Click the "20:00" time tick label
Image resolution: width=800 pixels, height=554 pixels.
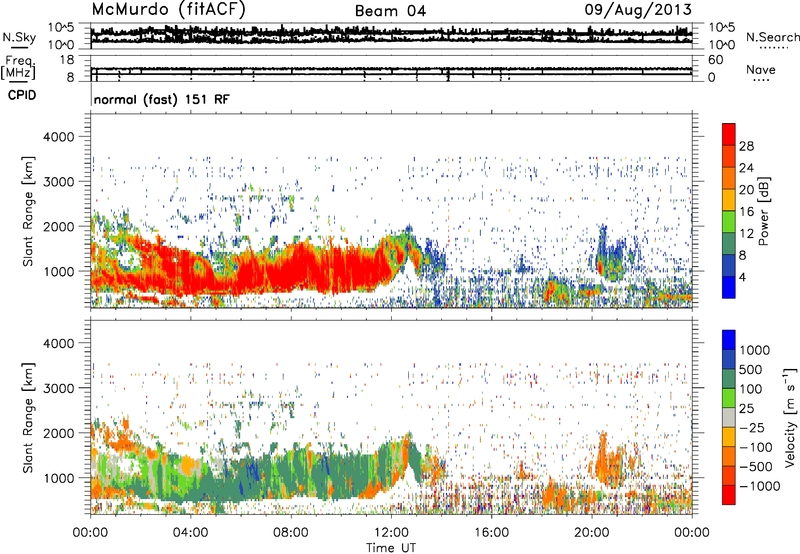point(592,533)
